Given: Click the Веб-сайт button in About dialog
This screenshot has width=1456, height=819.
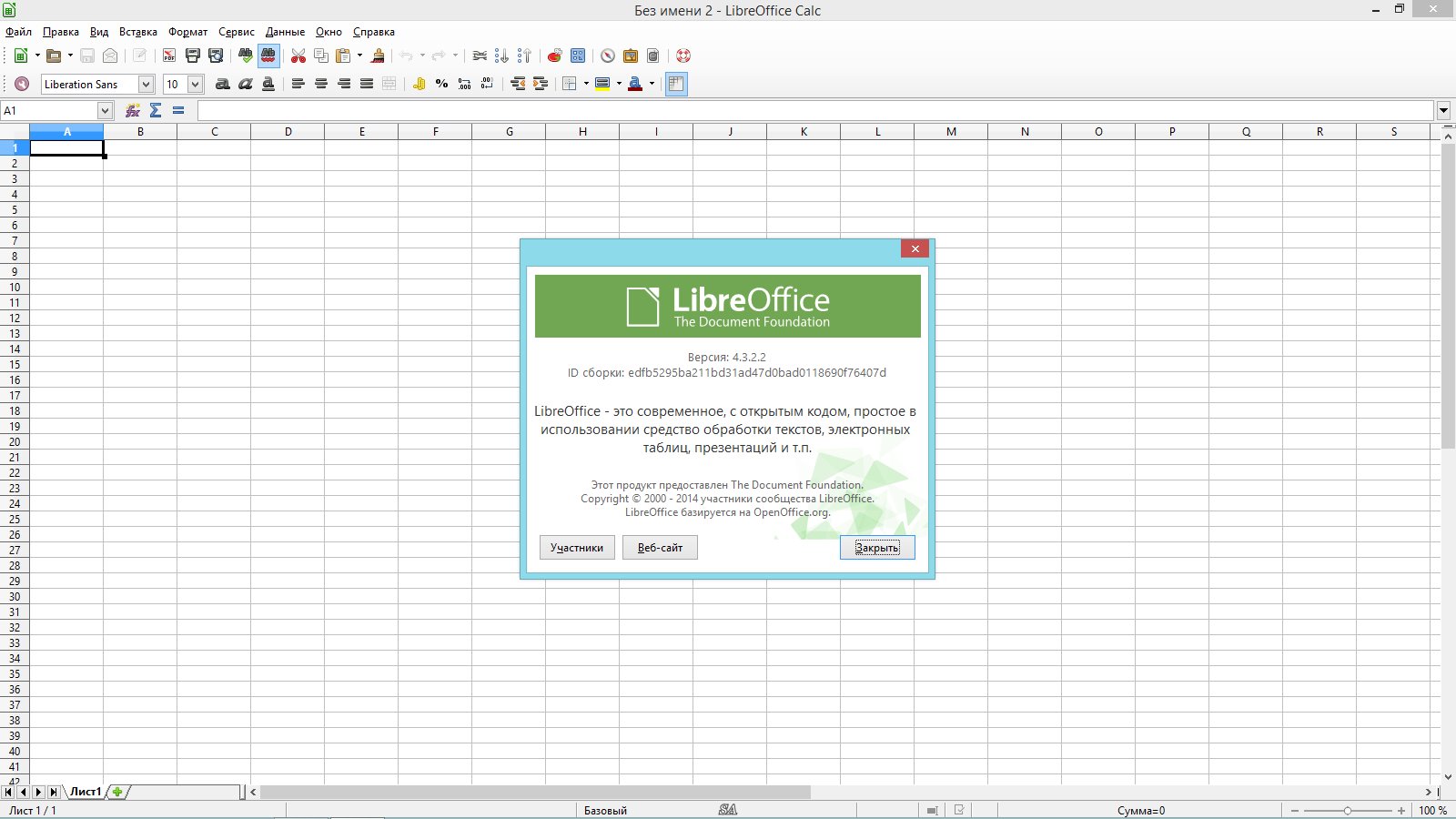Looking at the screenshot, I should (660, 547).
